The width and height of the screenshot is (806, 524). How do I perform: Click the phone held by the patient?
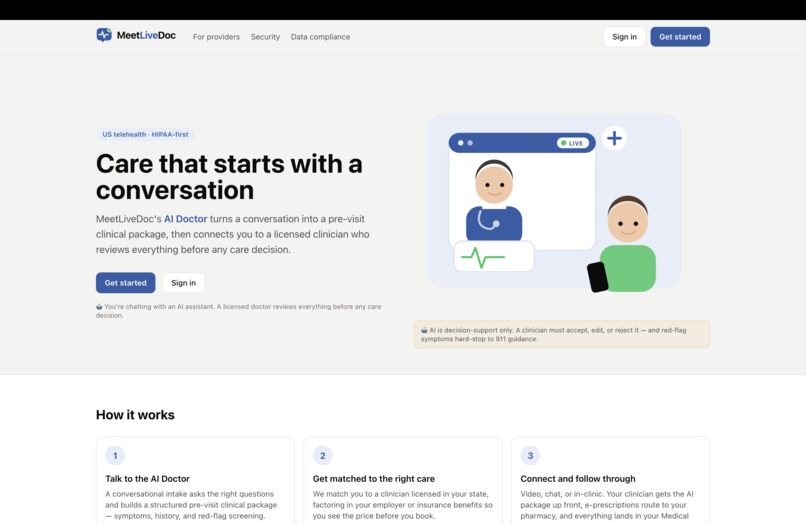tap(598, 277)
